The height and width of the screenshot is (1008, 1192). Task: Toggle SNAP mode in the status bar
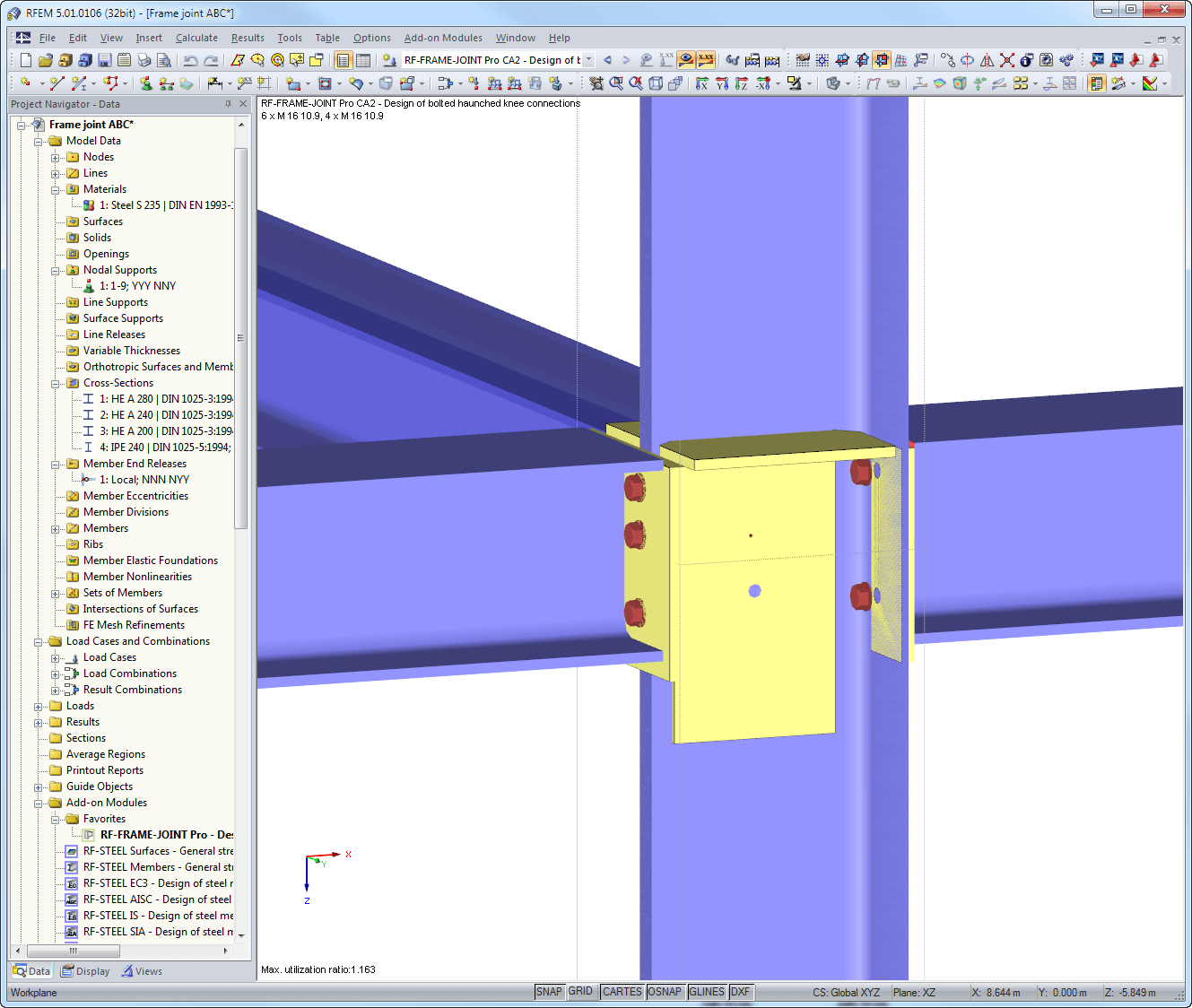pos(549,991)
